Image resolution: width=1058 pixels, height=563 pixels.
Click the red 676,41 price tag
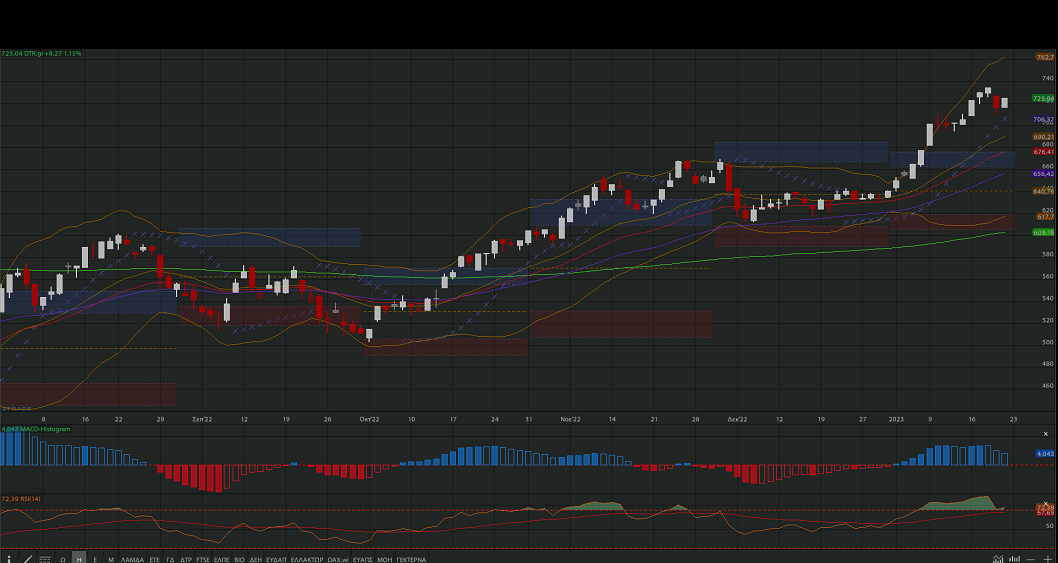point(1043,152)
